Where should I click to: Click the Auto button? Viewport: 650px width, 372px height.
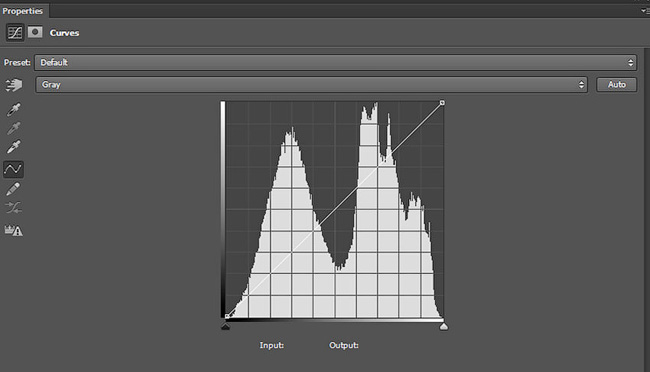click(616, 85)
